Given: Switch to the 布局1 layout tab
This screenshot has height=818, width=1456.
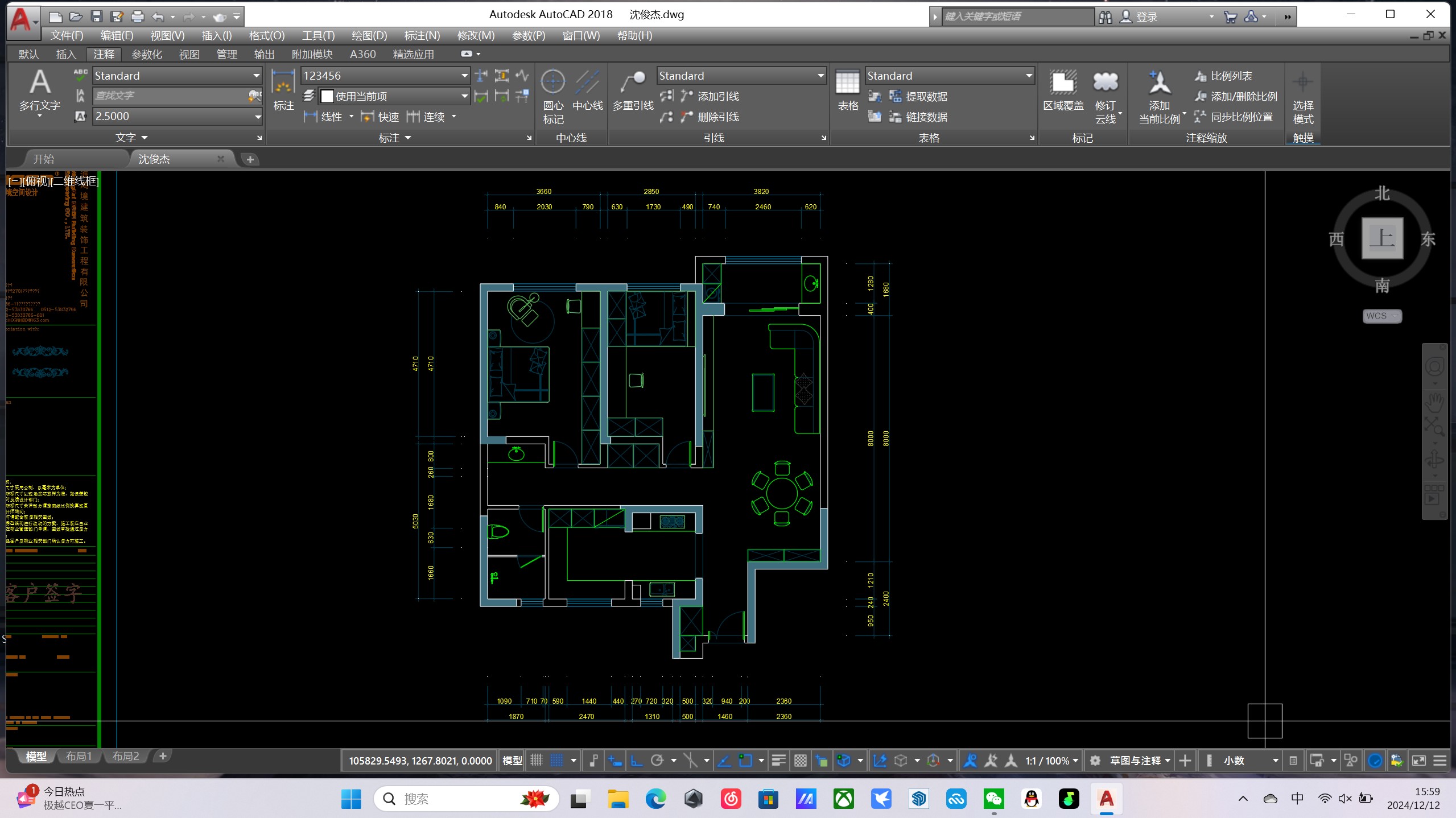Looking at the screenshot, I should (79, 756).
